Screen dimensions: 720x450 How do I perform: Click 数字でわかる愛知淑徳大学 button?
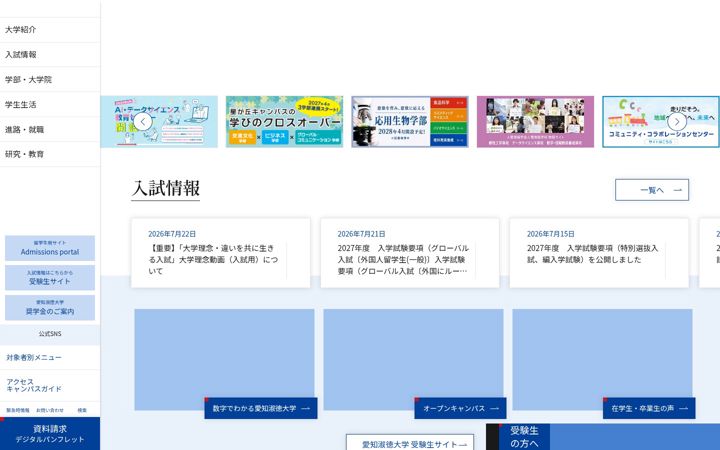pyautogui.click(x=261, y=408)
